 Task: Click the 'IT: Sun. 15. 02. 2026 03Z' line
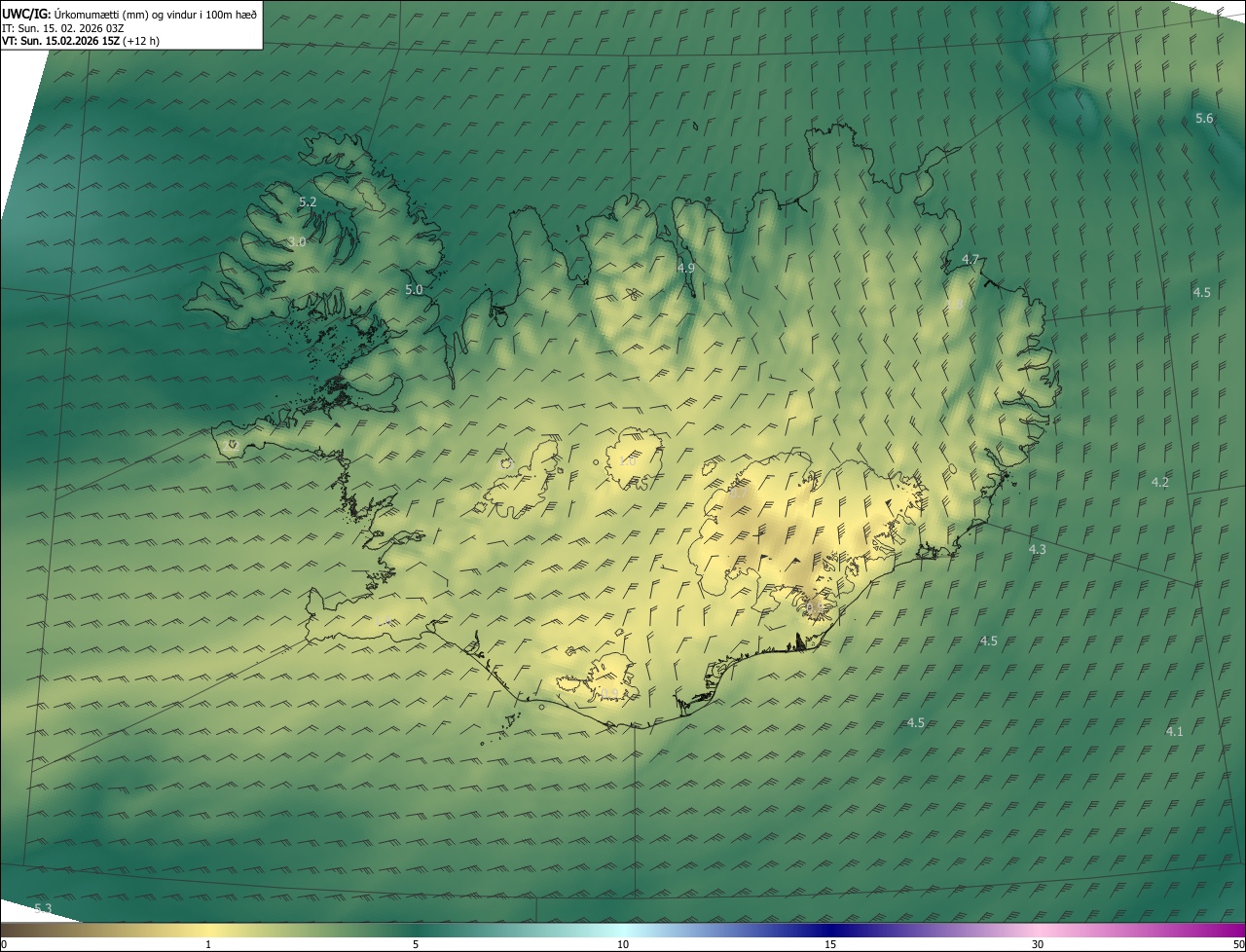(62, 28)
